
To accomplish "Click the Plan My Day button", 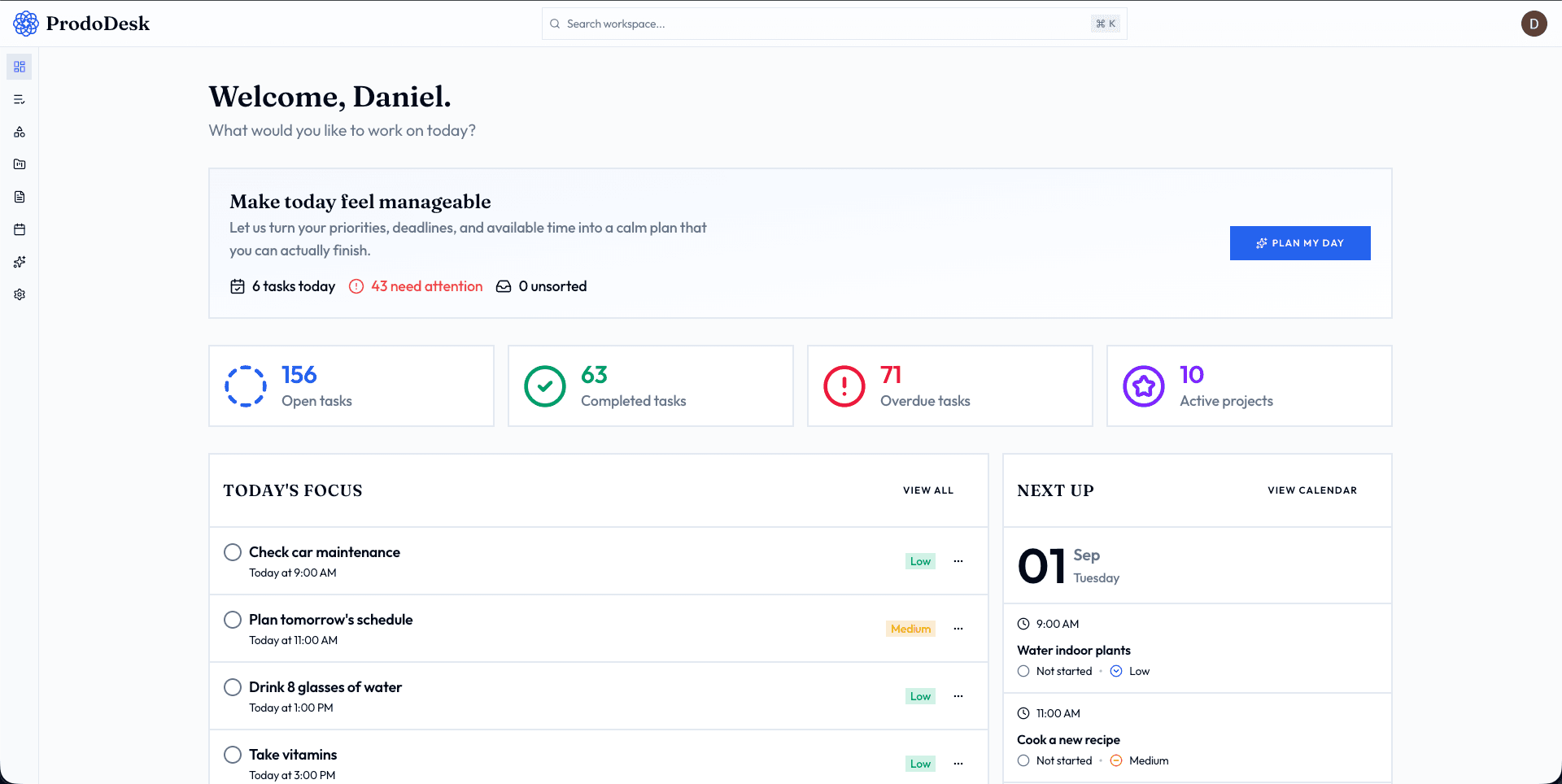I will (1300, 243).
